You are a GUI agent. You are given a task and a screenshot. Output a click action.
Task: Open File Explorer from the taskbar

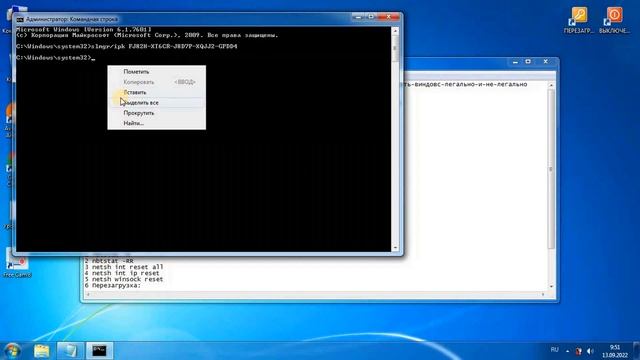[x=42, y=351]
